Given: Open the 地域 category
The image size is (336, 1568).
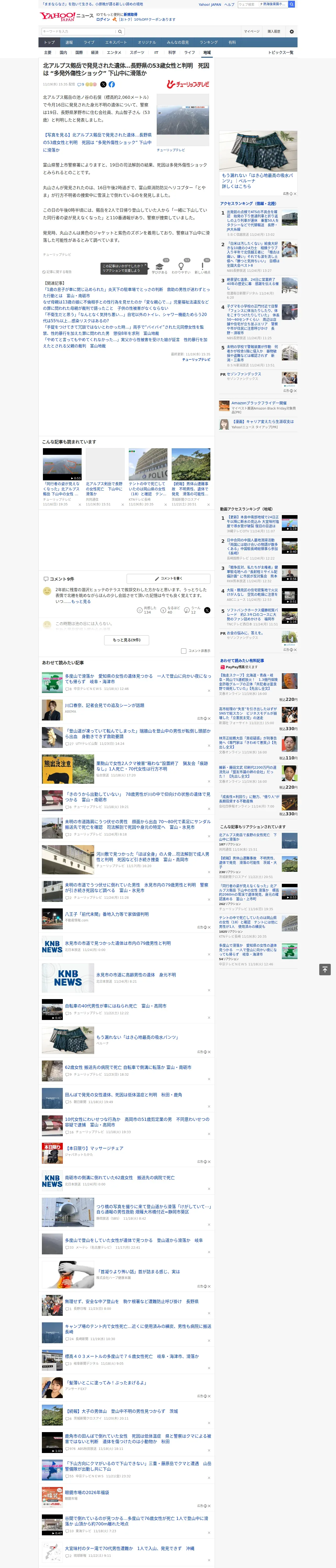Looking at the screenshot, I should tap(207, 52).
